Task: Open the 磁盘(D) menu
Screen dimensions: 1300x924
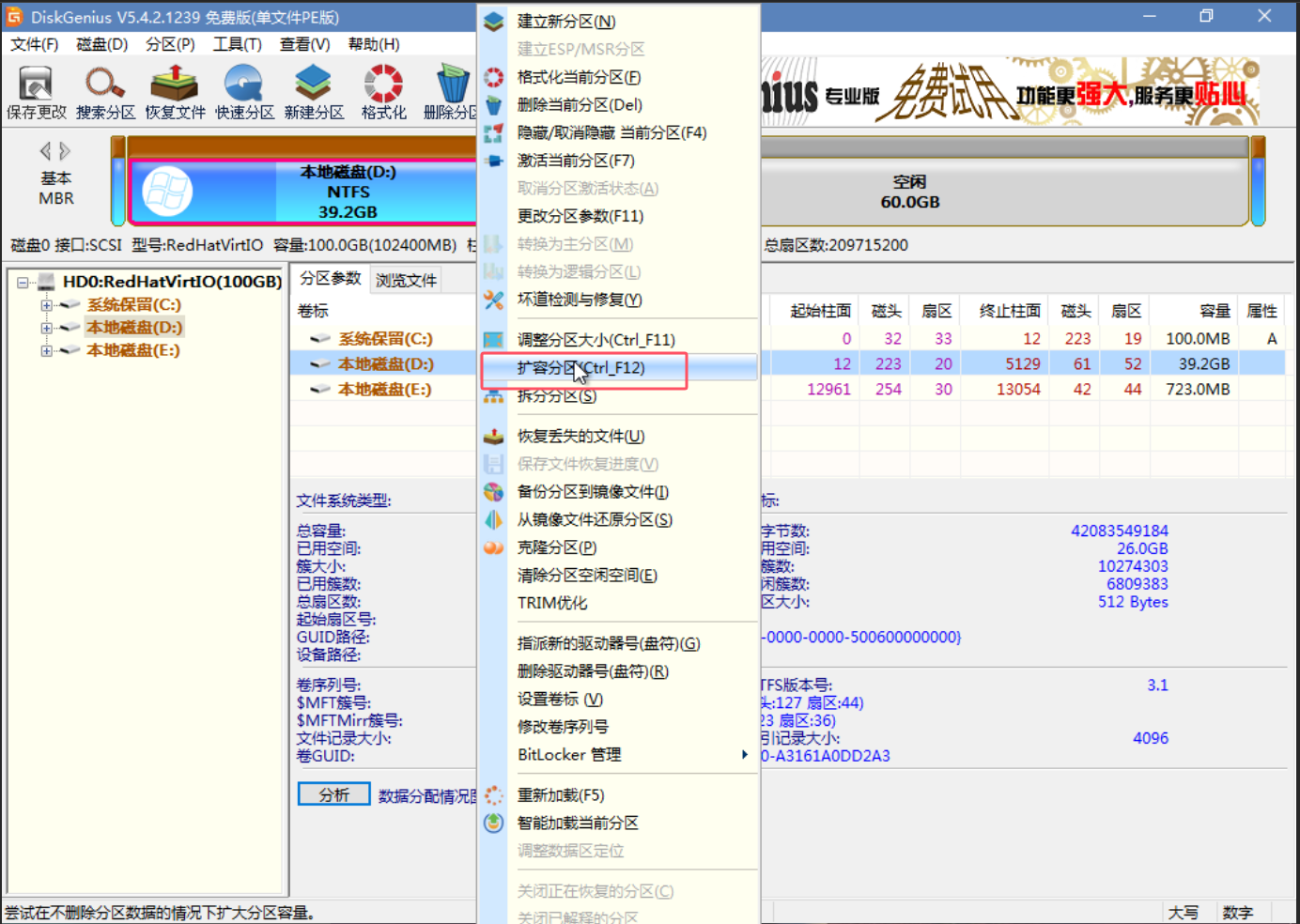Action: 101,44
